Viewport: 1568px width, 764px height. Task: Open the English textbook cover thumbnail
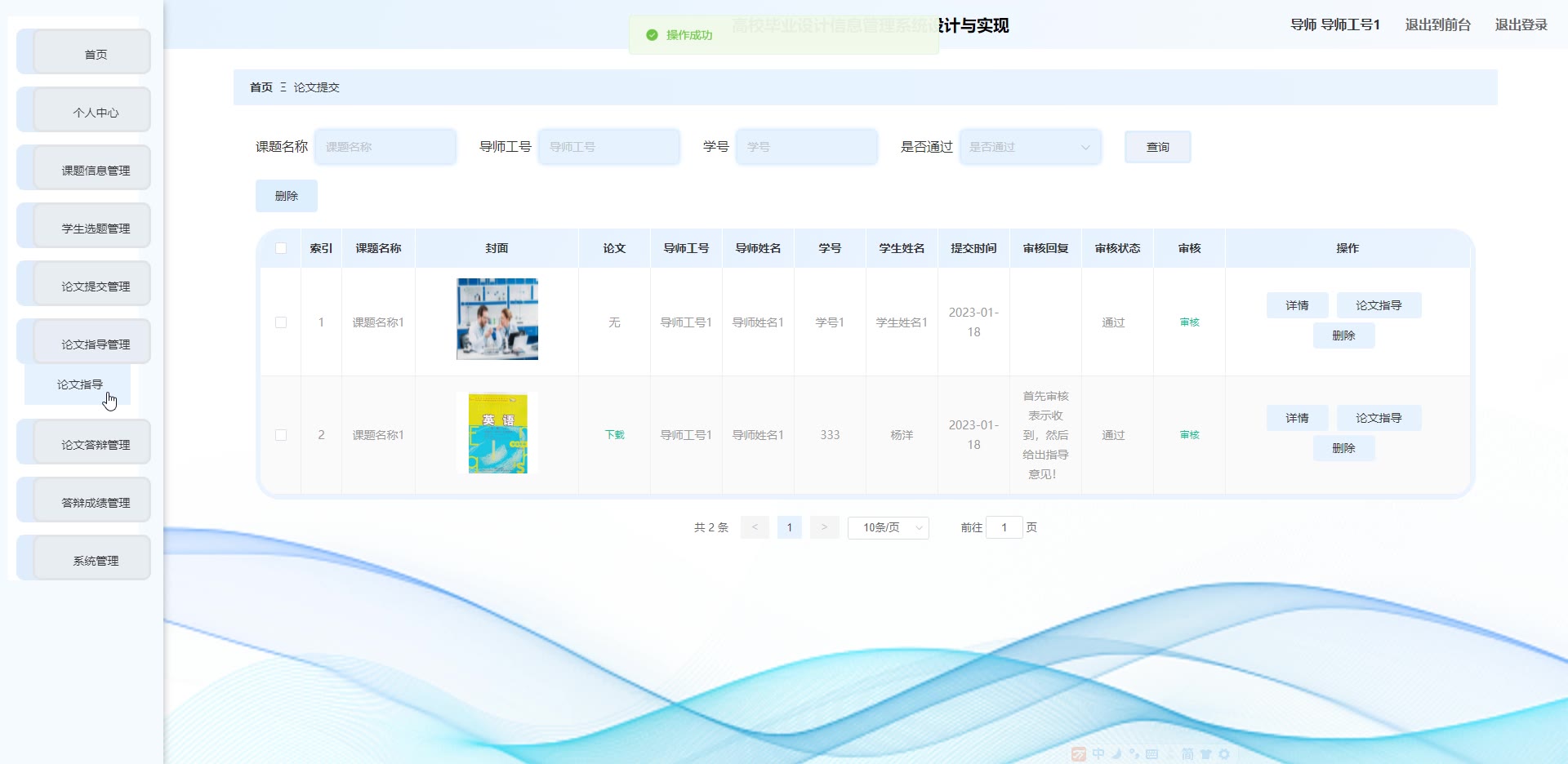coord(497,433)
